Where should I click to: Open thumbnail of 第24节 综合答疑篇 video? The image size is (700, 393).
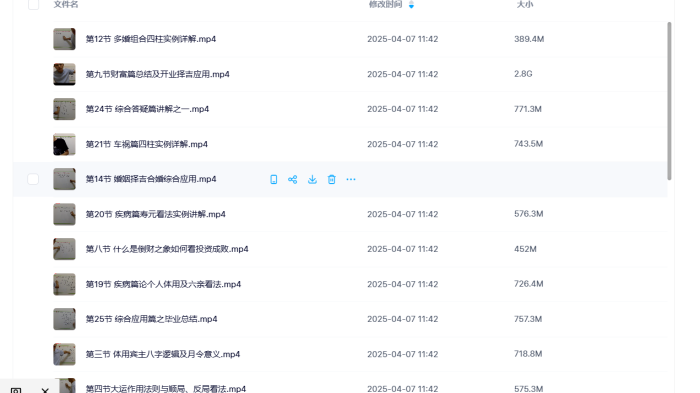pos(64,109)
